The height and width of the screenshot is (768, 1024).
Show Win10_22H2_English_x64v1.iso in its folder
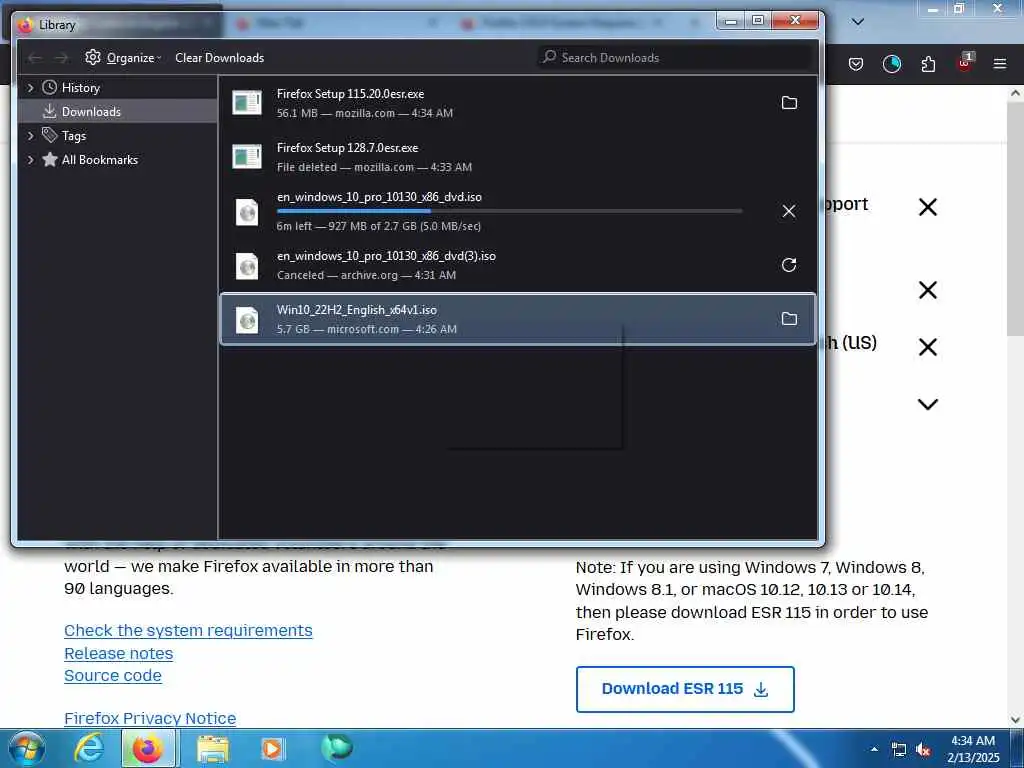point(789,319)
